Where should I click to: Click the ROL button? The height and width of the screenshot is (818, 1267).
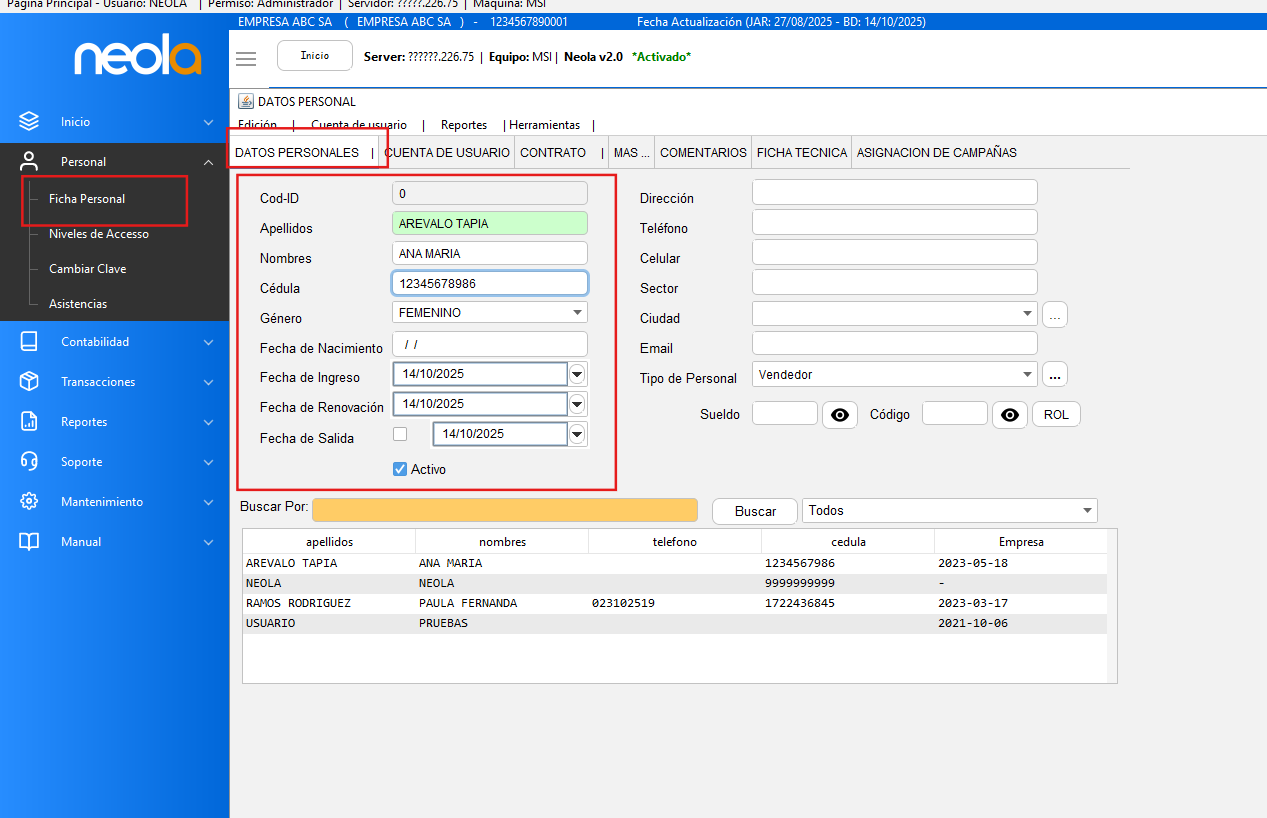tap(1056, 415)
